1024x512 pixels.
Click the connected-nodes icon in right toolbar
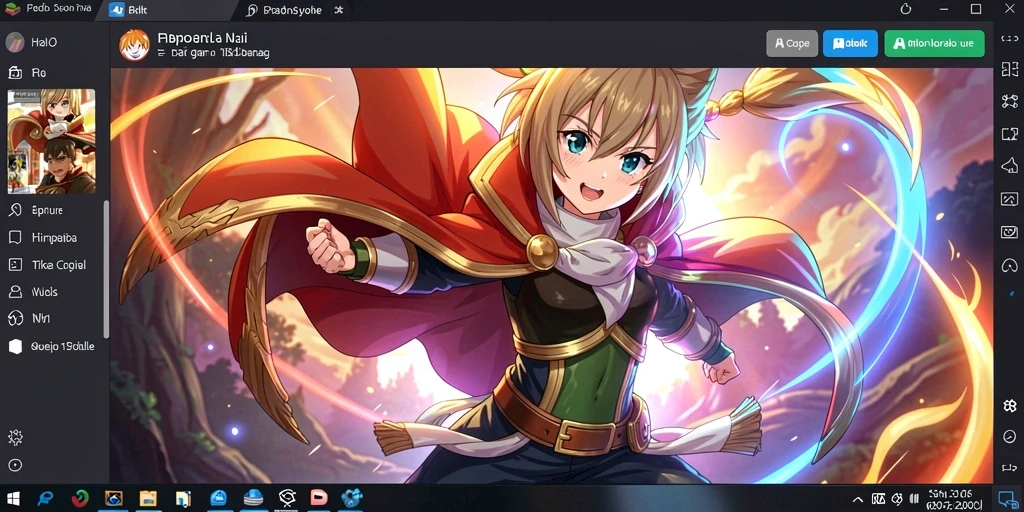click(x=1010, y=101)
